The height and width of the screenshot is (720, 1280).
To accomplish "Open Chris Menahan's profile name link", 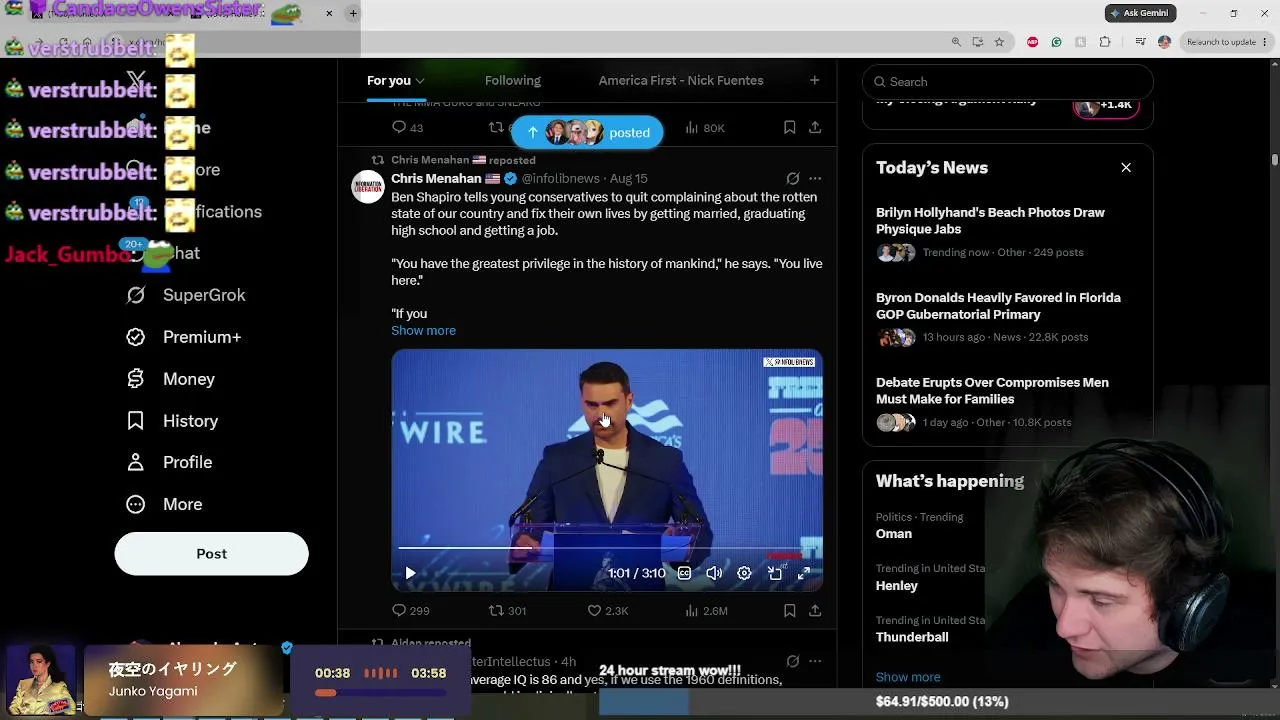I will (x=436, y=178).
